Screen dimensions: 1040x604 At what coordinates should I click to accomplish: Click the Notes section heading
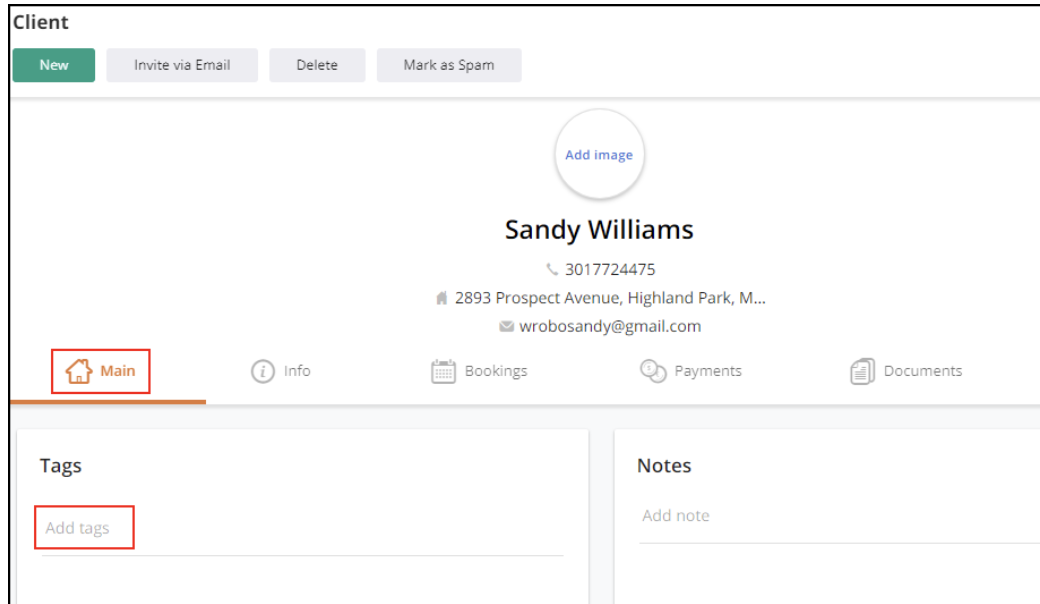tap(664, 466)
